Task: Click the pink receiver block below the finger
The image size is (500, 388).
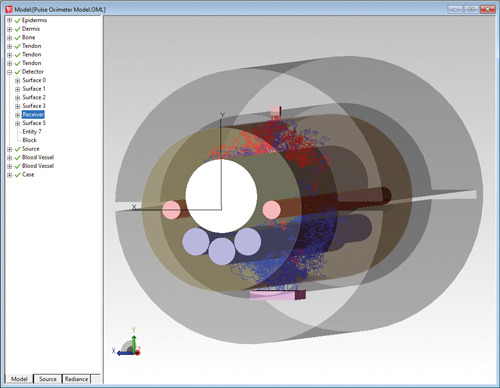Action: pyautogui.click(x=277, y=295)
